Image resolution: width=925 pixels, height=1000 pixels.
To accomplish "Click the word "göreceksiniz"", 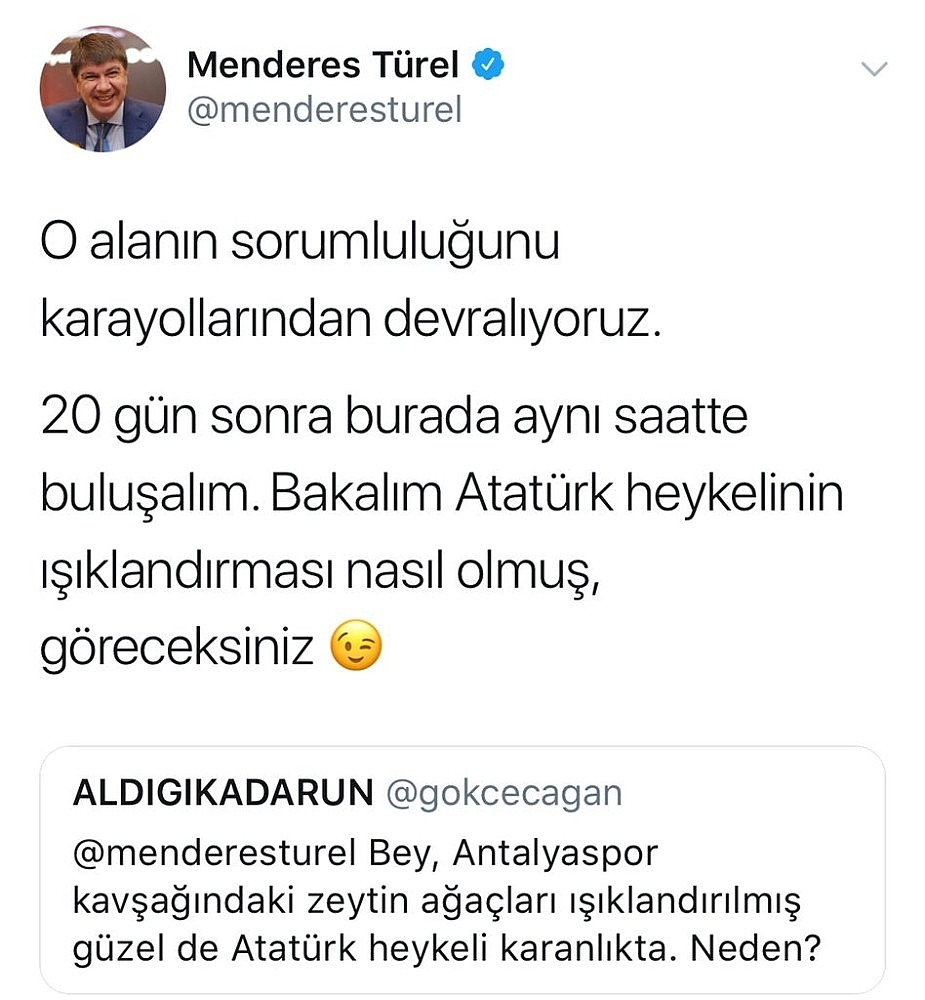I will (x=177, y=650).
